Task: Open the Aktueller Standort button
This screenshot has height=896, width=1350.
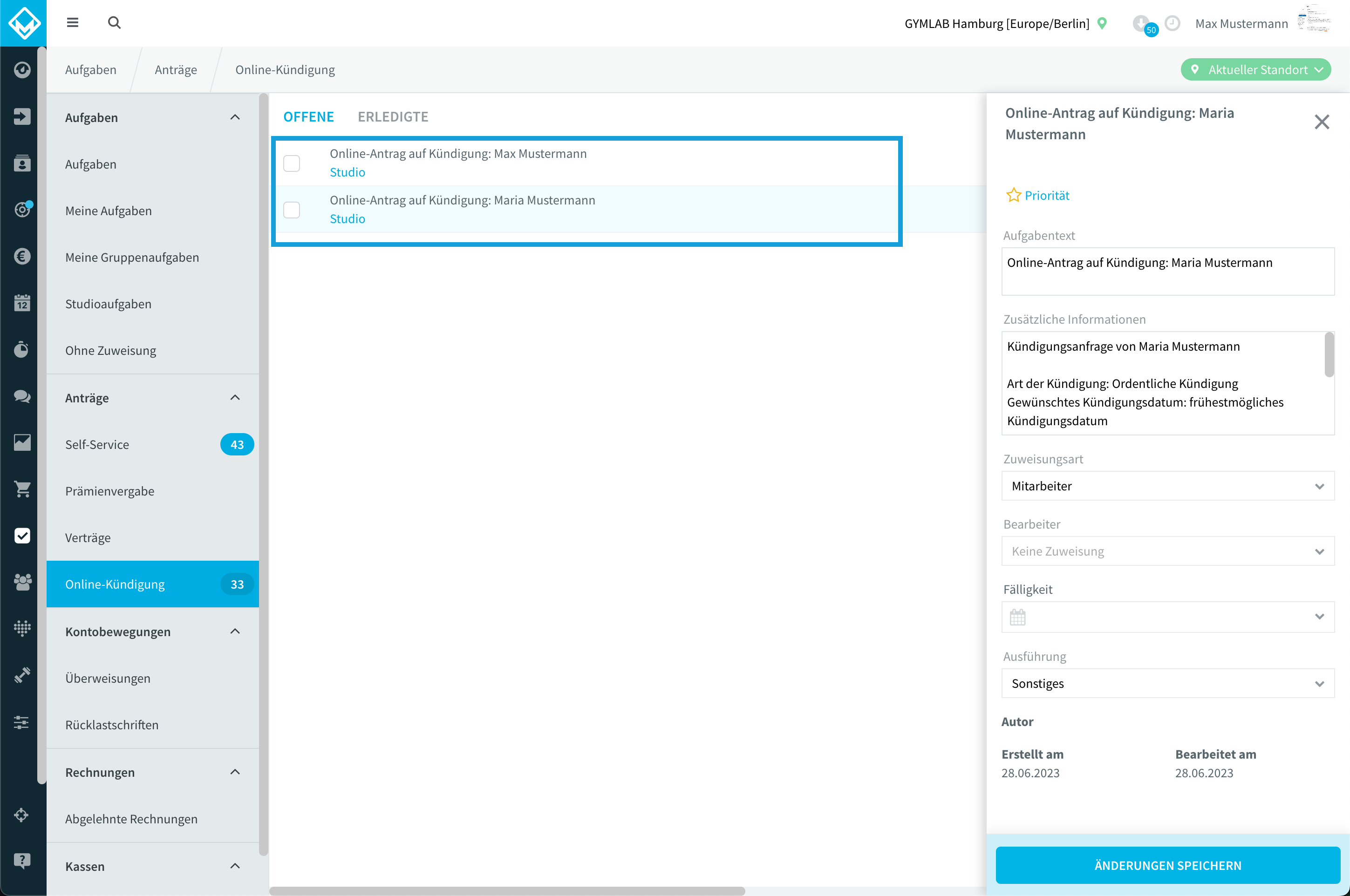Action: [x=1256, y=70]
